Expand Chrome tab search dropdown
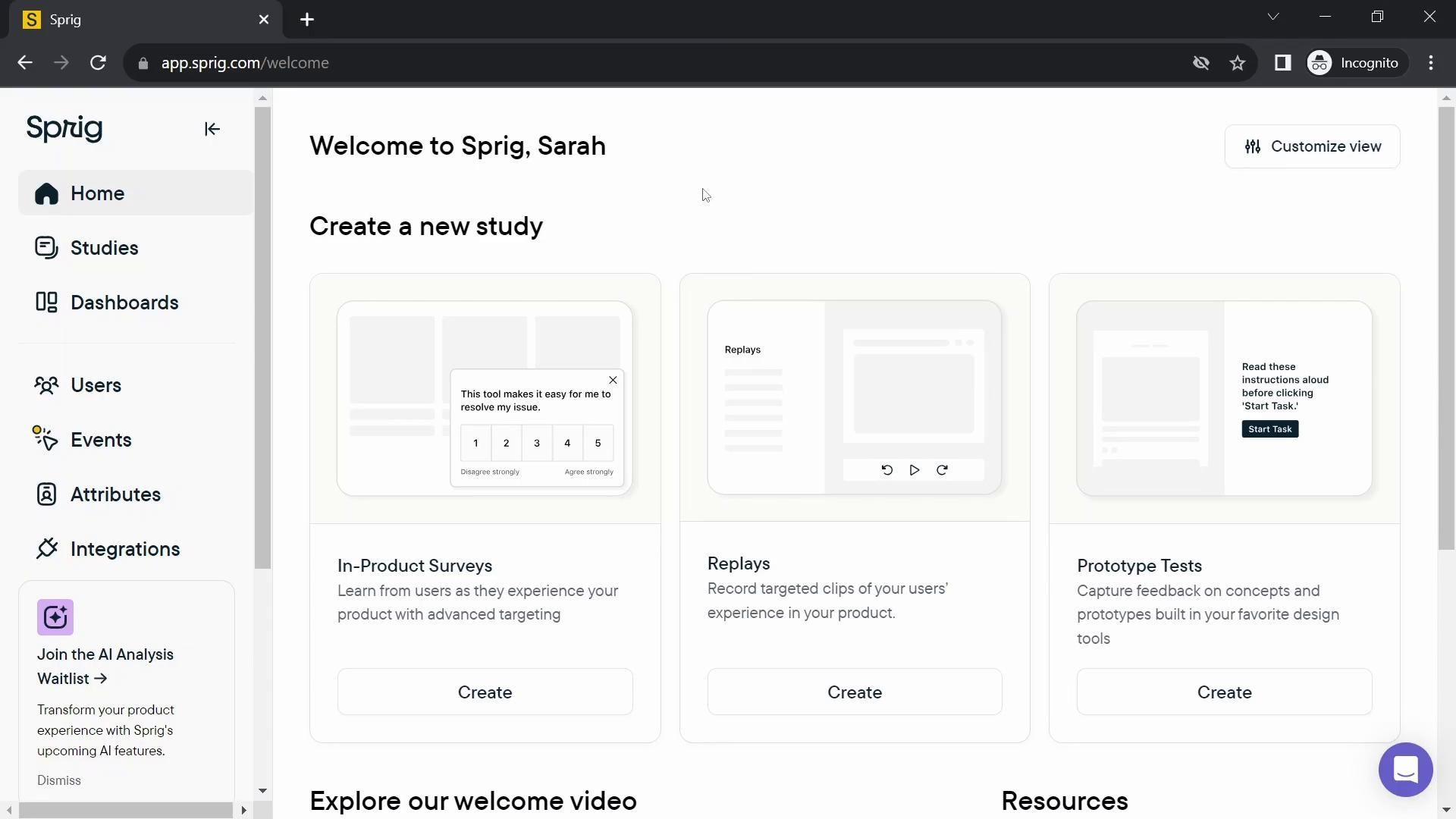Viewport: 1456px width, 819px height. tap(1273, 17)
